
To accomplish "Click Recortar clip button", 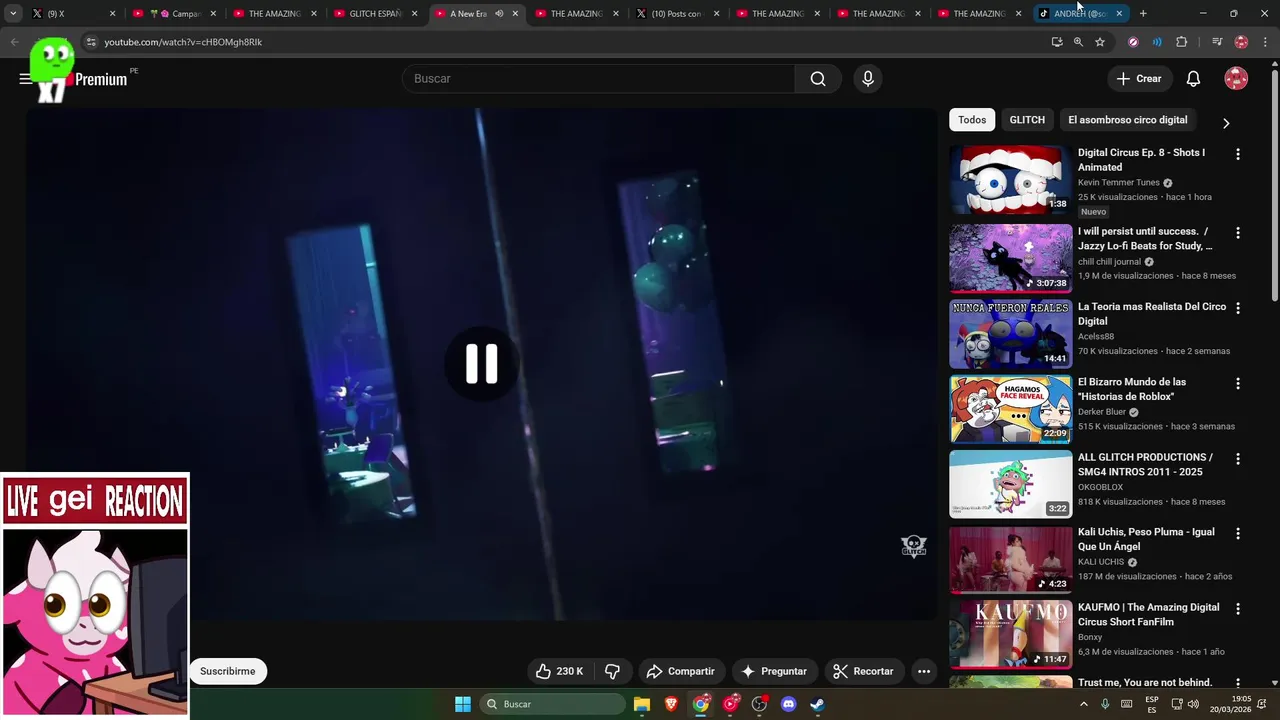I will (x=863, y=671).
